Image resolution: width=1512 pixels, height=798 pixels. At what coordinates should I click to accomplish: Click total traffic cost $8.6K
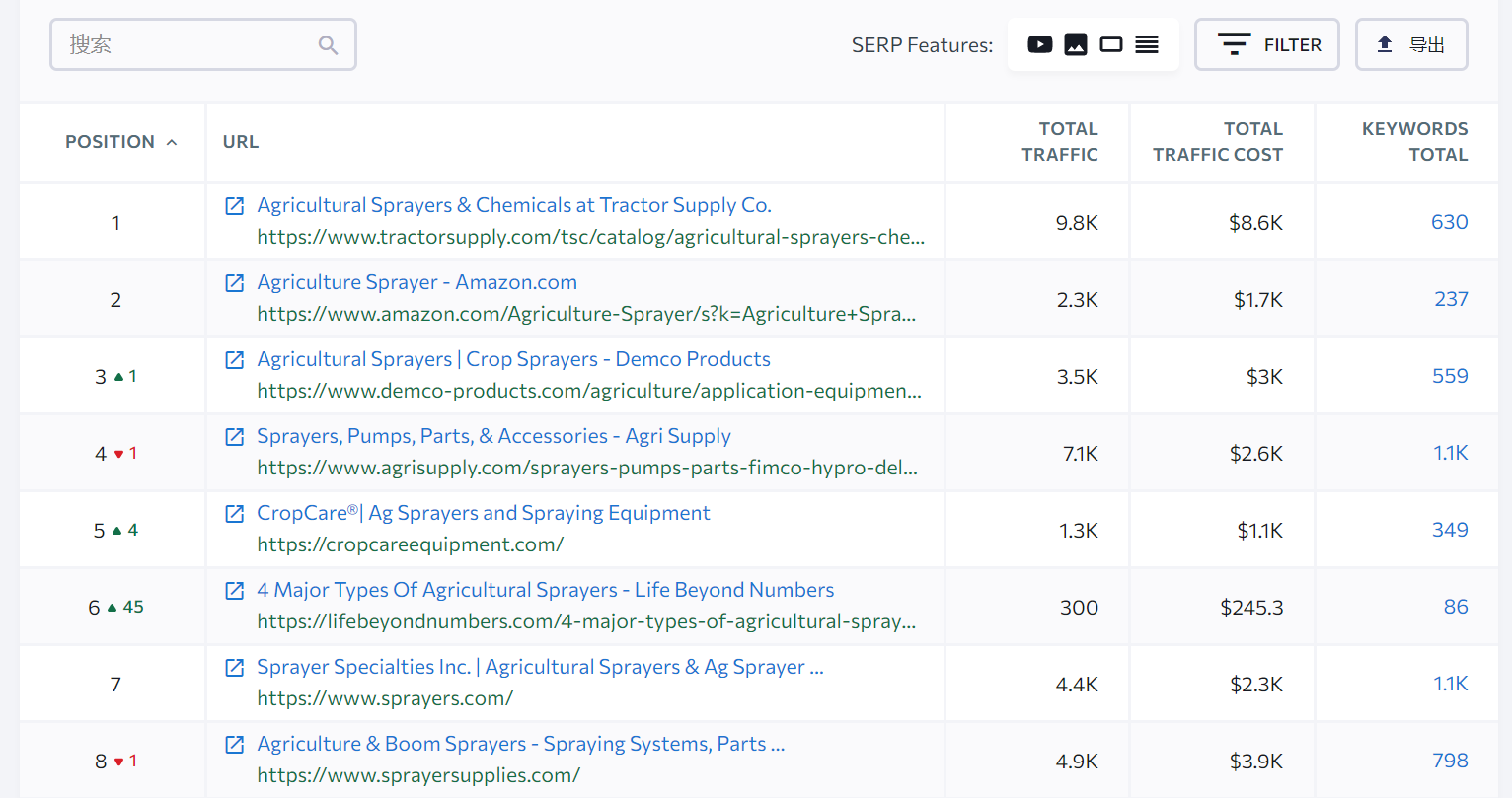tap(1255, 223)
